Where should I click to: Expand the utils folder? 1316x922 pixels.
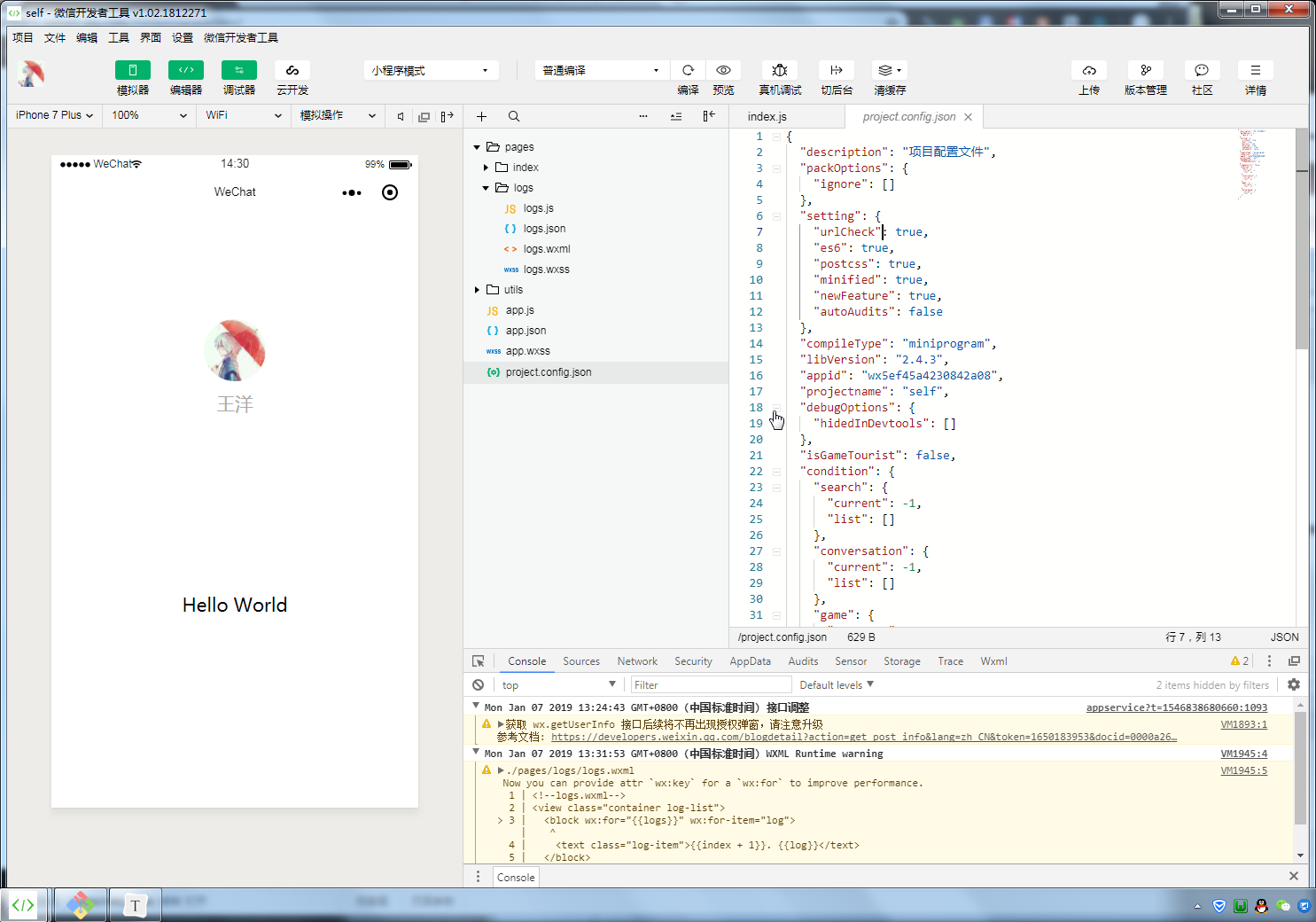pyautogui.click(x=477, y=290)
